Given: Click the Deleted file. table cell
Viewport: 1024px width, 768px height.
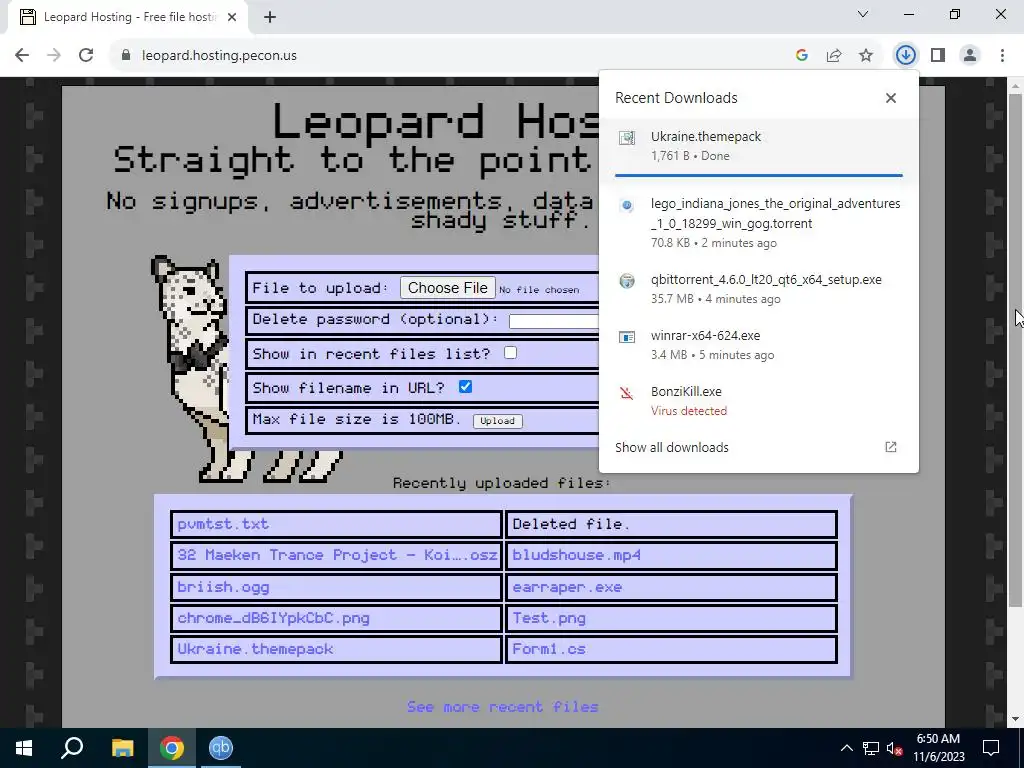Looking at the screenshot, I should (671, 524).
